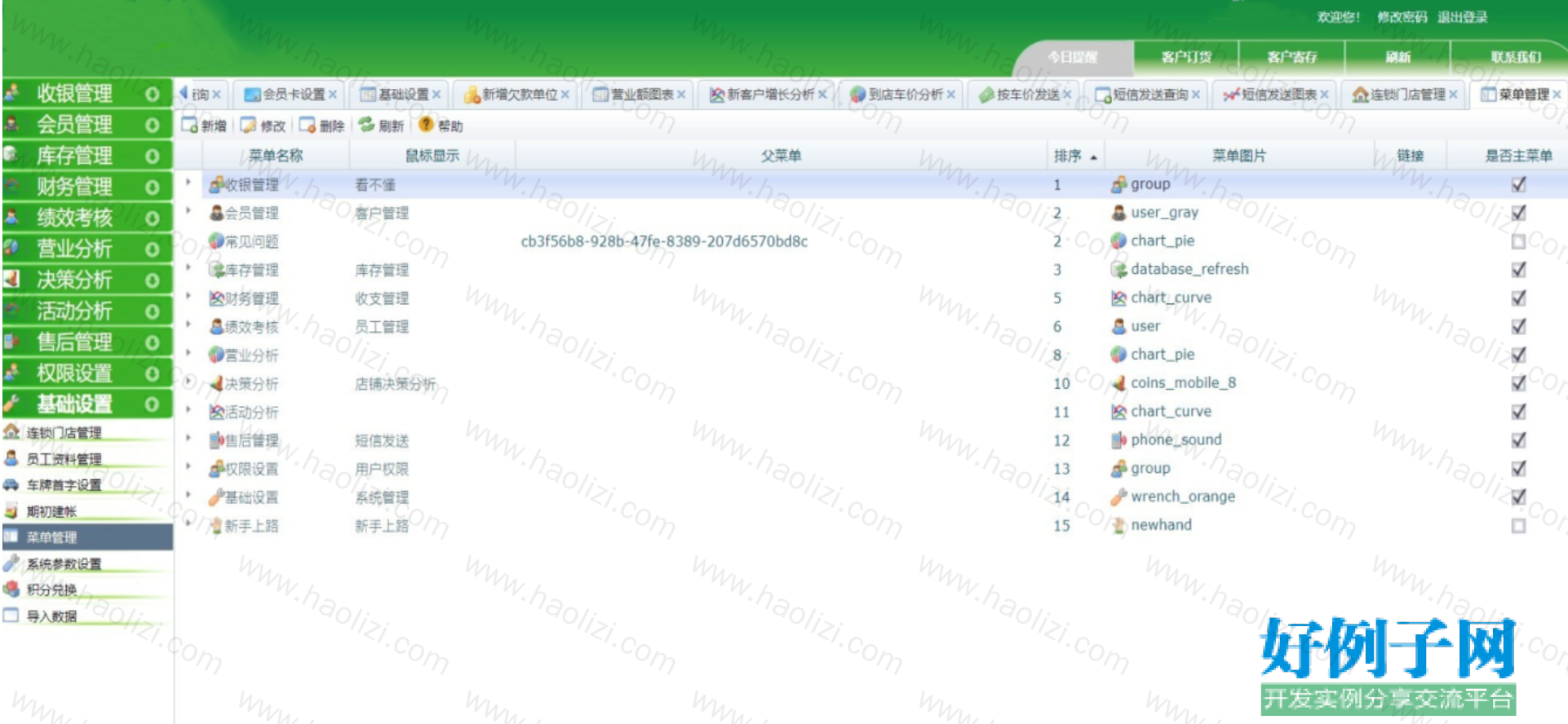Switch to the 短信发送查询 tab

[1146, 95]
